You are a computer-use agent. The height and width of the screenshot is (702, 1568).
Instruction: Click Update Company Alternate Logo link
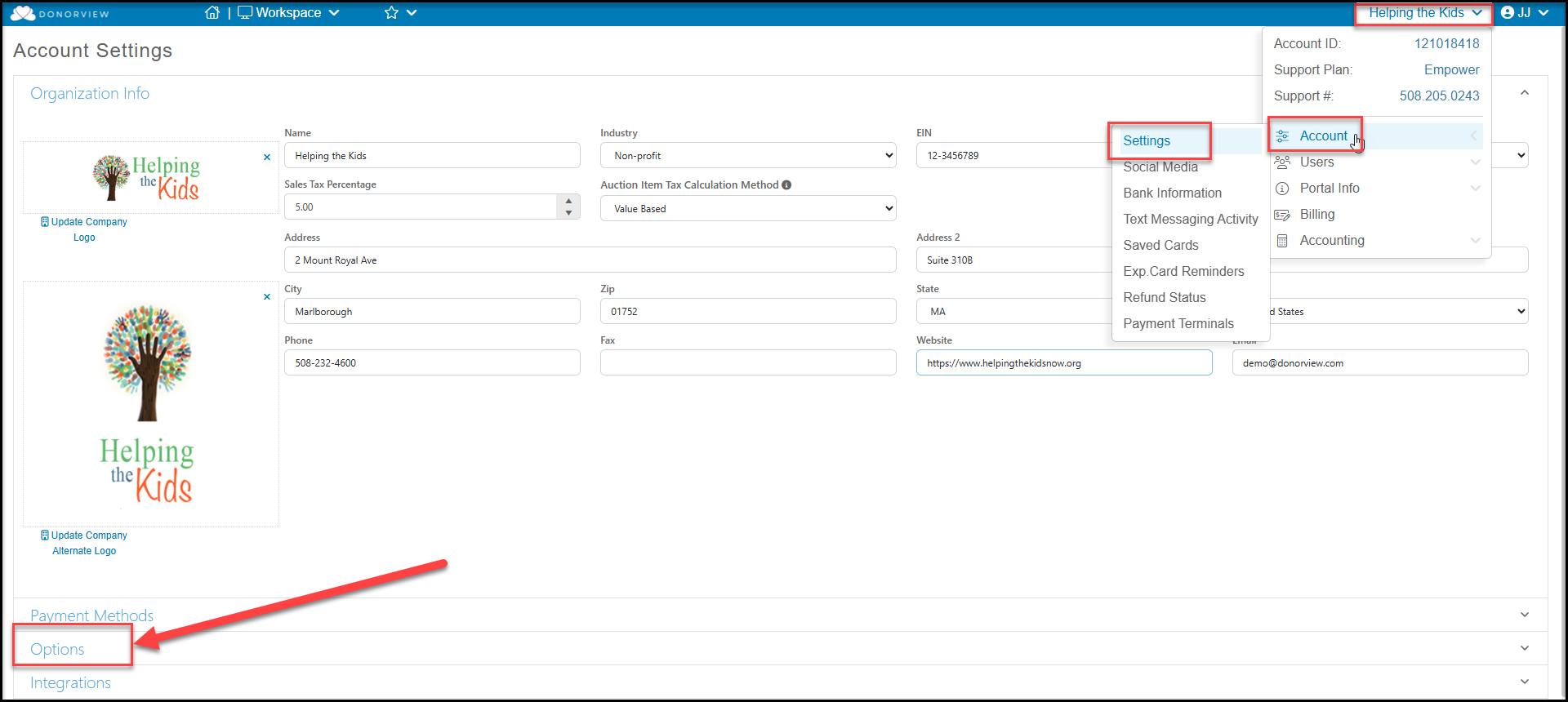[84, 543]
